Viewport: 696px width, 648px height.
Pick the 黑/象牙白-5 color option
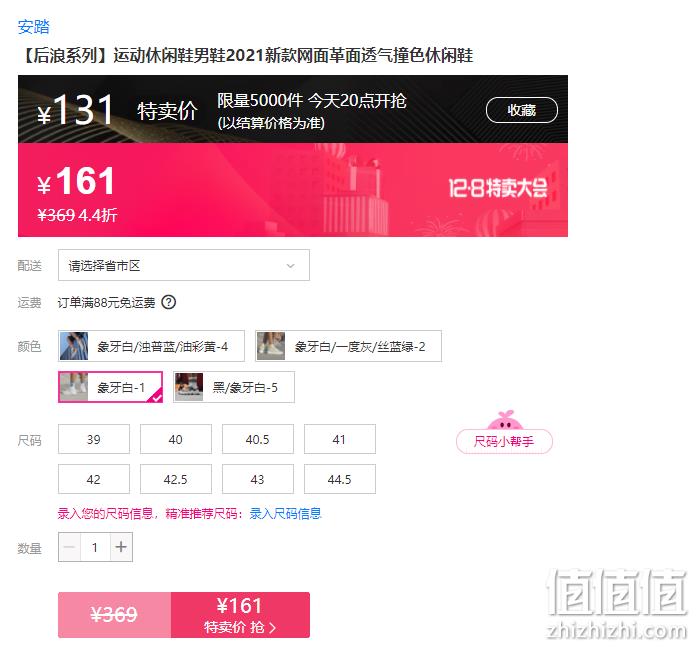click(234, 387)
